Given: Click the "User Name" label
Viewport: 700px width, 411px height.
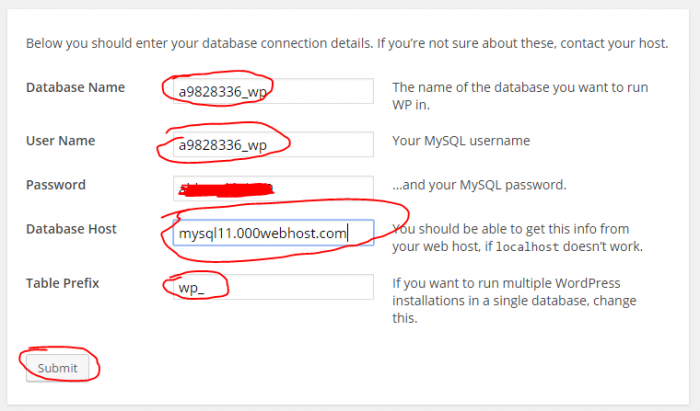Looking at the screenshot, I should coord(61,140).
